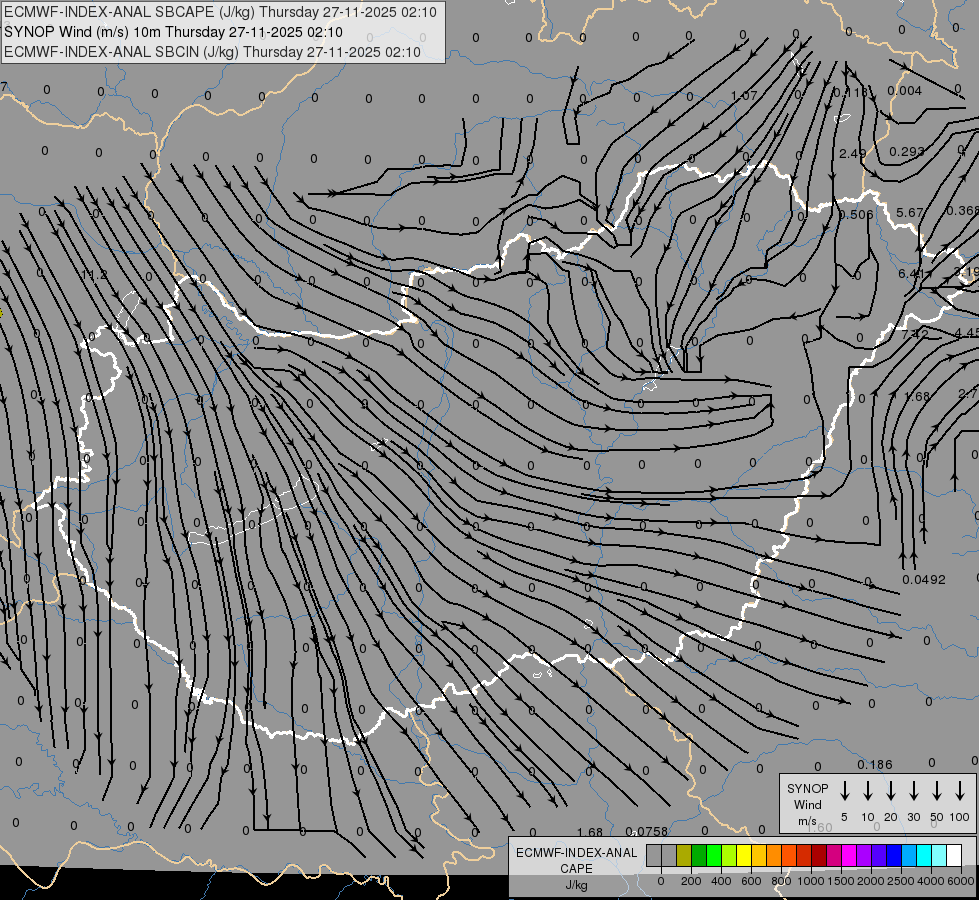
Task: Click the 1500 tick label in CAPE legend
Action: point(841,881)
